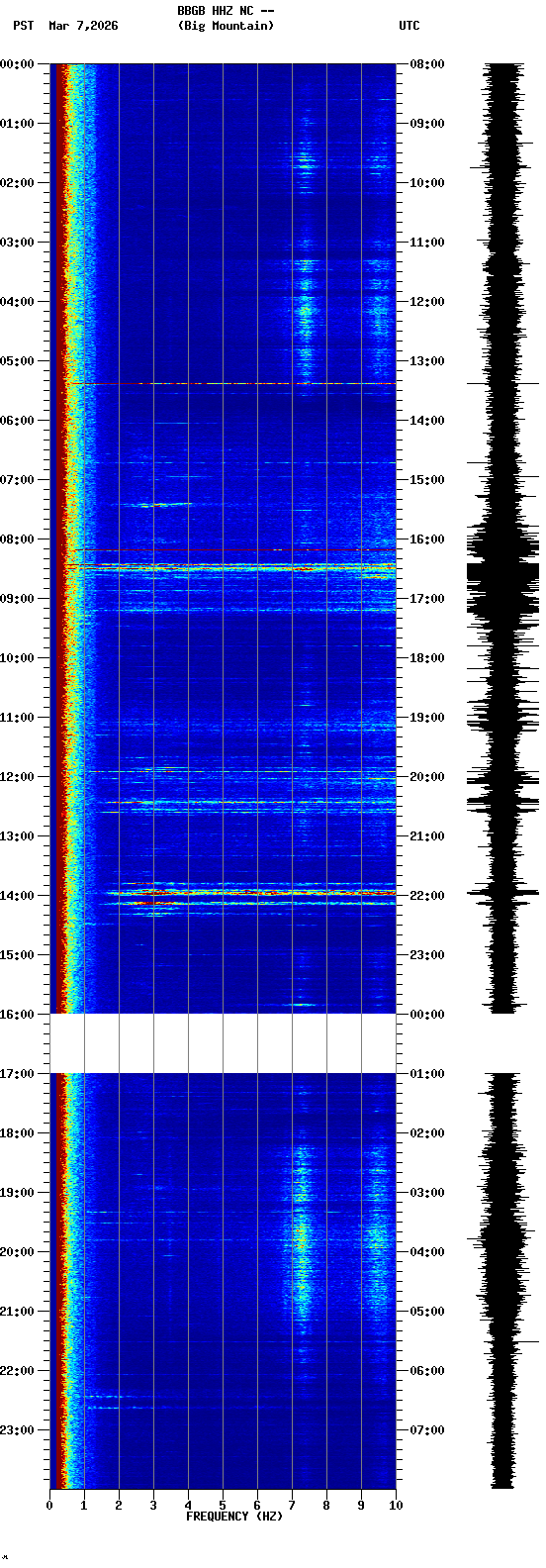Click the 03:00 PST time label
Image resolution: width=546 pixels, height=1568 pixels.
click(17, 243)
